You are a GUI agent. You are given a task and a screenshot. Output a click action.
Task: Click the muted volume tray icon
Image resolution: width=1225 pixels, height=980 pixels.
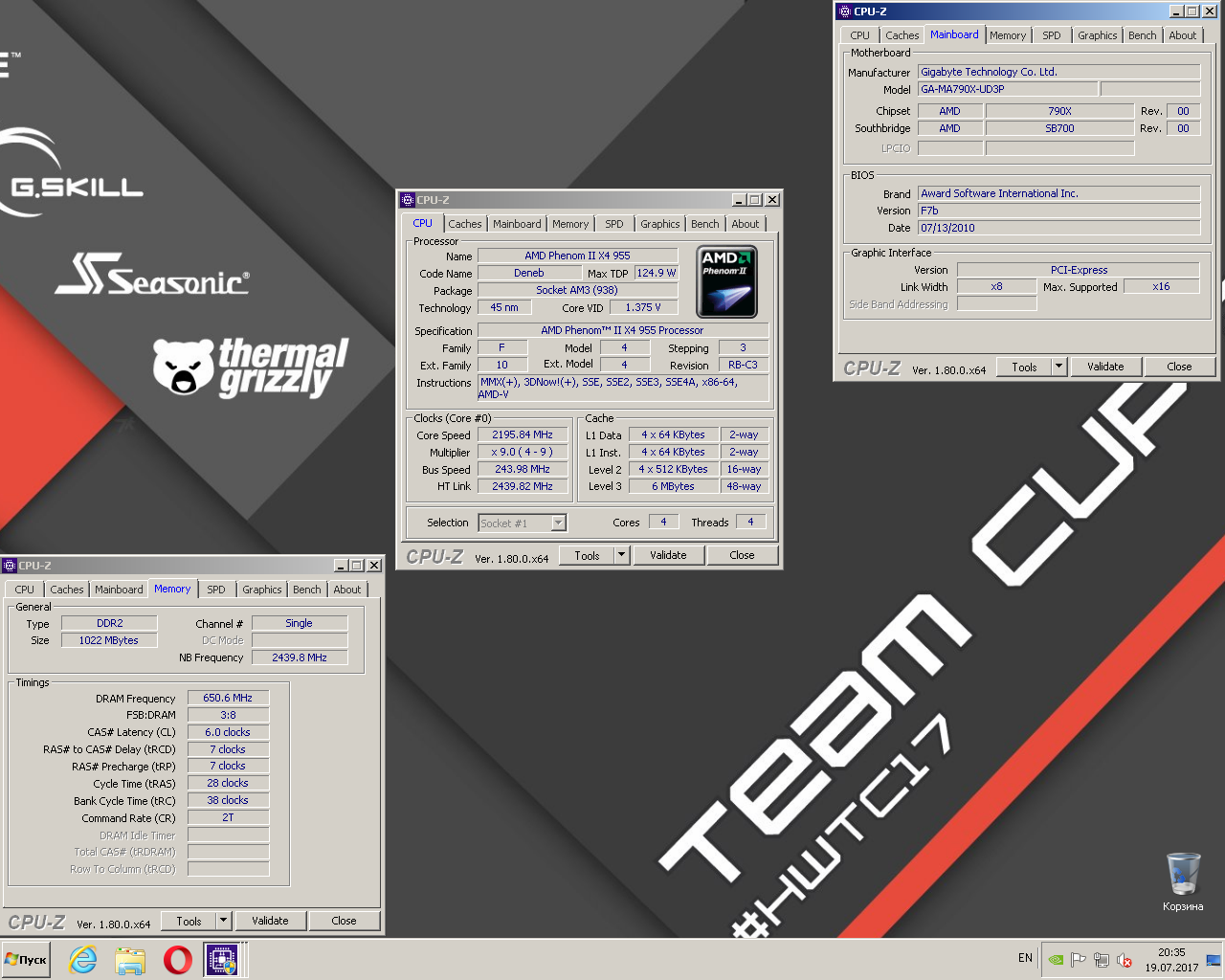click(x=1125, y=959)
